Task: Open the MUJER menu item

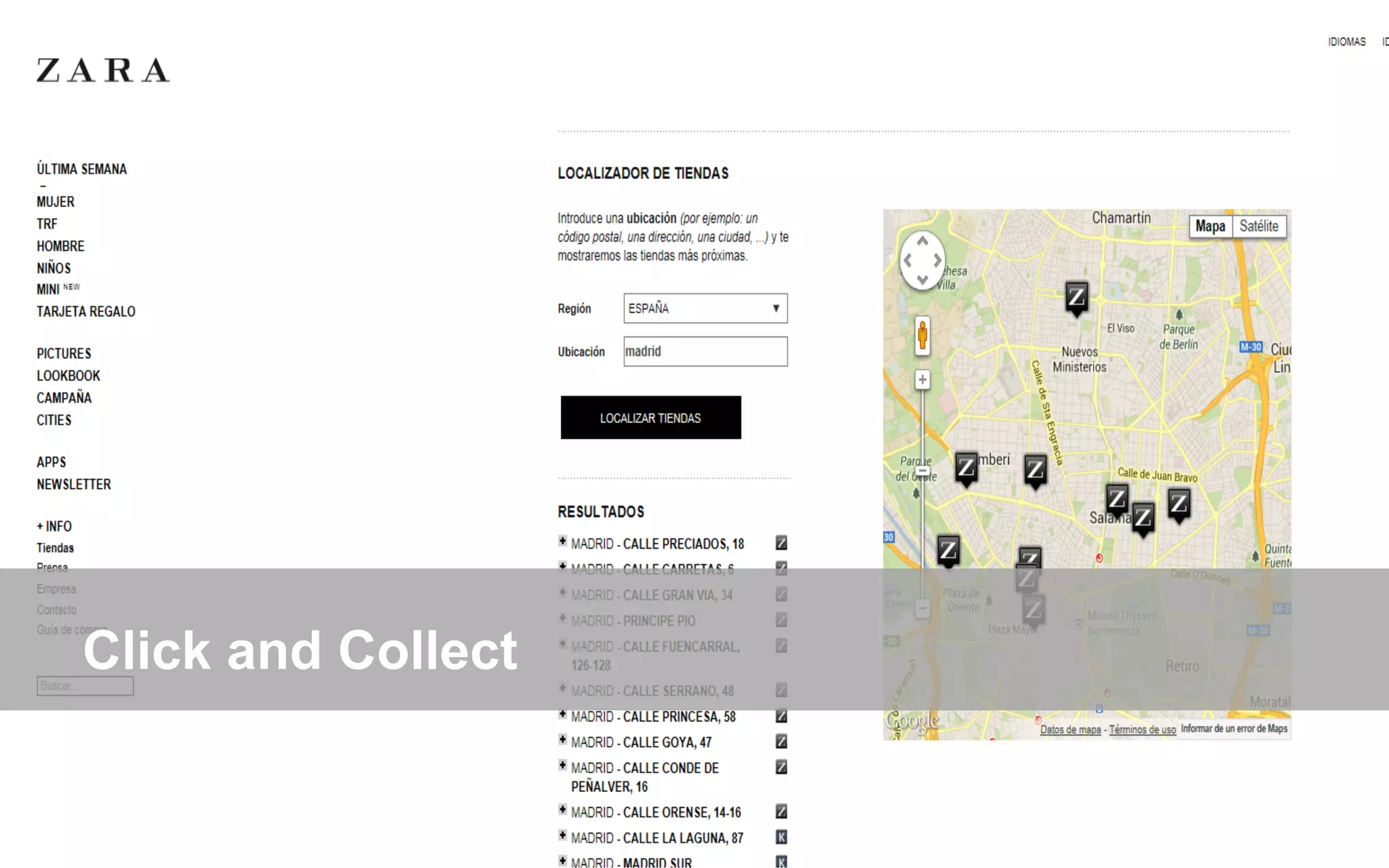Action: click(56, 202)
